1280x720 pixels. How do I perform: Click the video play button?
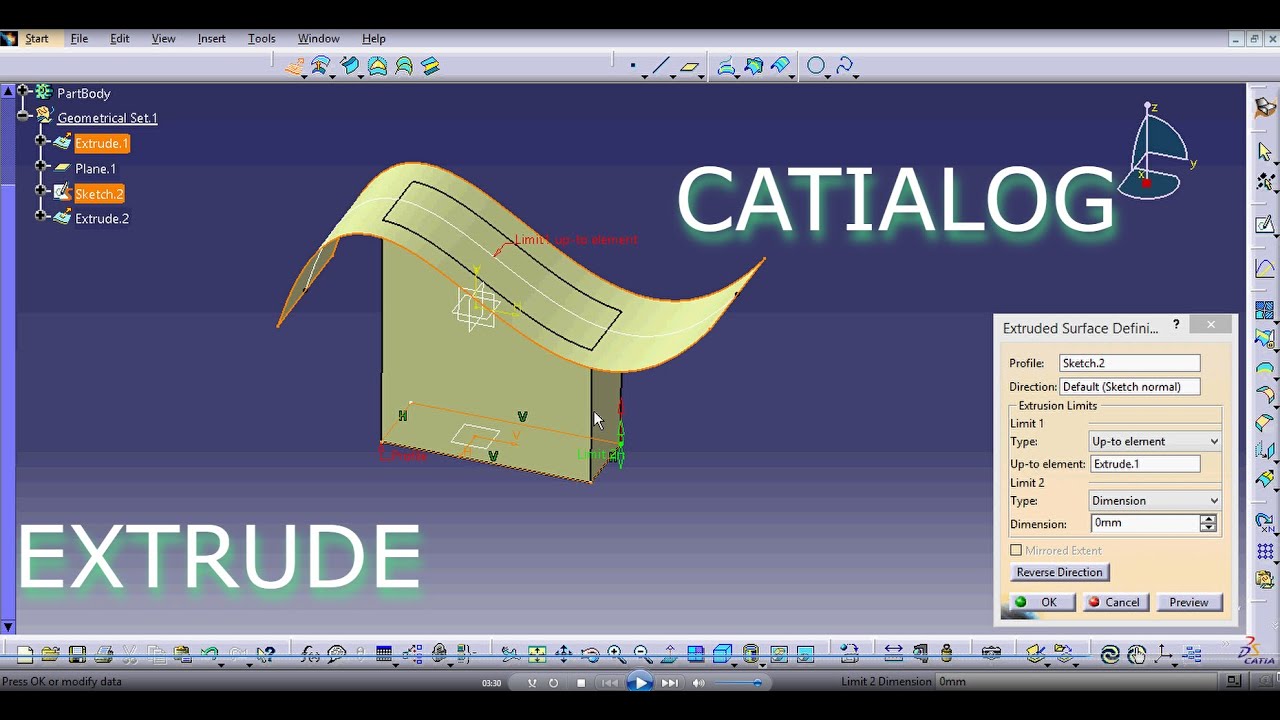639,683
